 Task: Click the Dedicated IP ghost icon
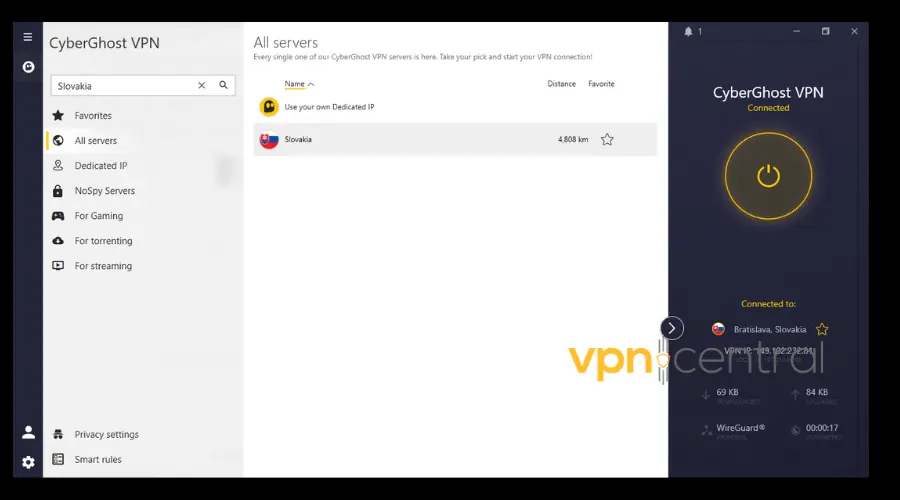pos(269,107)
